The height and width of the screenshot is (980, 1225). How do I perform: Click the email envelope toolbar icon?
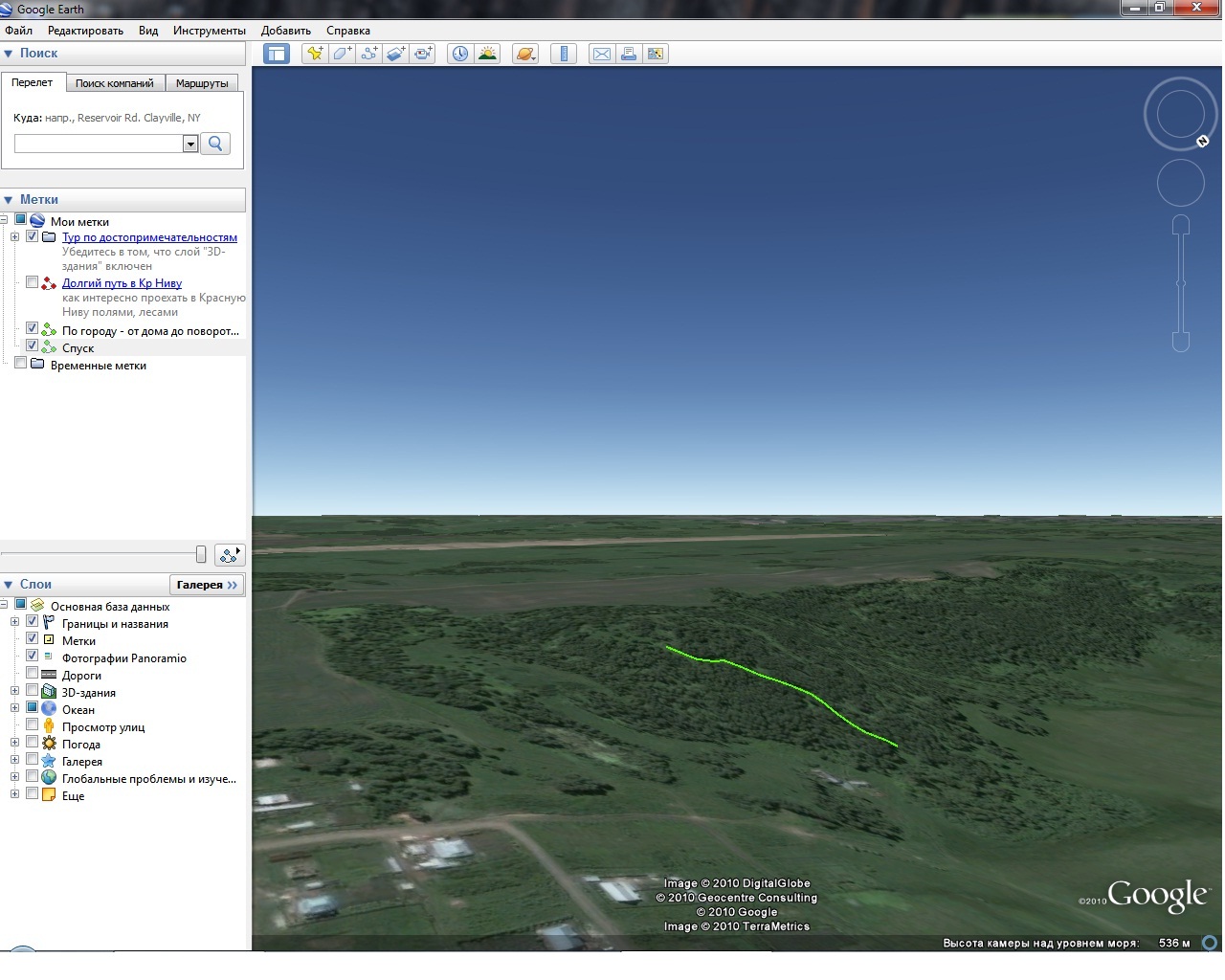click(602, 54)
